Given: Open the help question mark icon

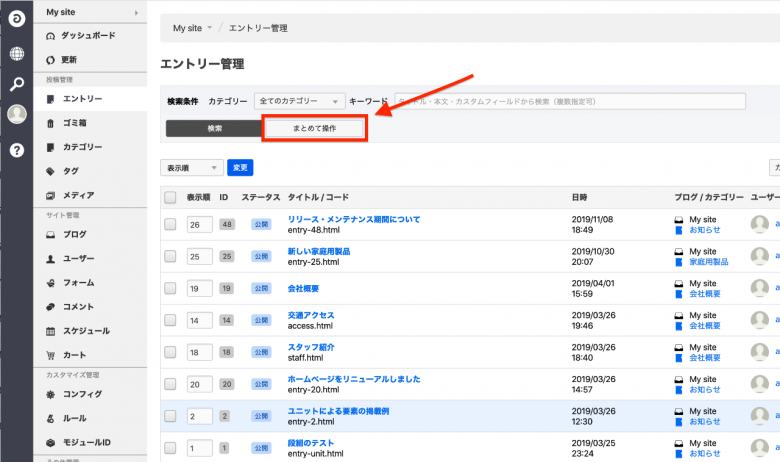Looking at the screenshot, I should pyautogui.click(x=16, y=150).
